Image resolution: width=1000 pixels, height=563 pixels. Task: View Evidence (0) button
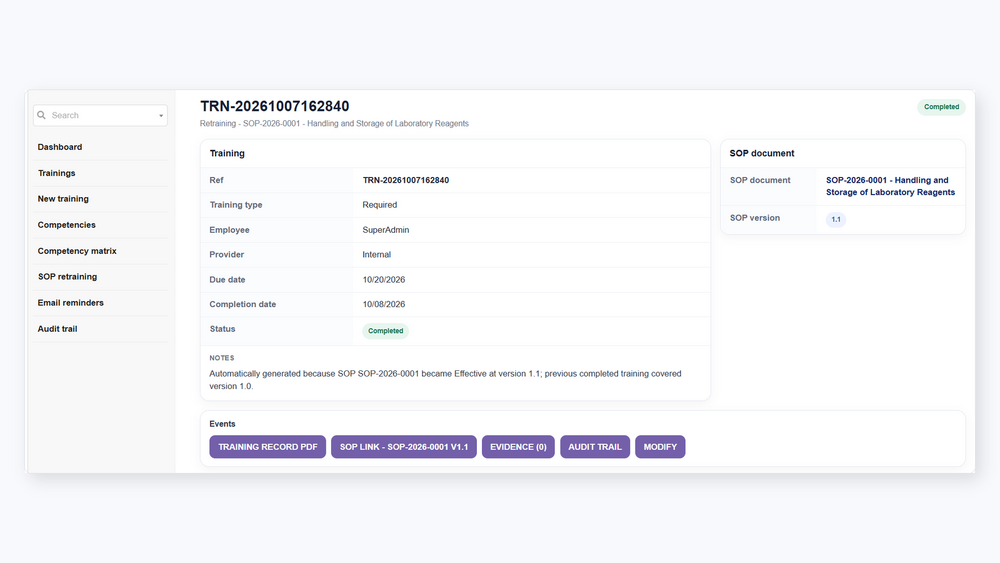coord(518,447)
